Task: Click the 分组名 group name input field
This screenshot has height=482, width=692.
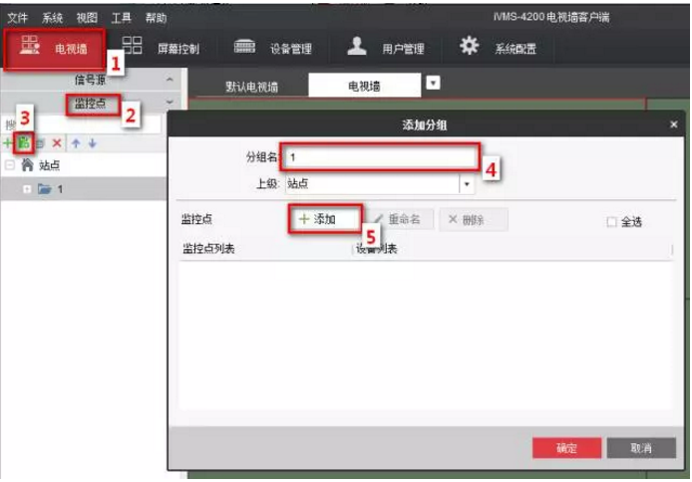Action: 378,157
